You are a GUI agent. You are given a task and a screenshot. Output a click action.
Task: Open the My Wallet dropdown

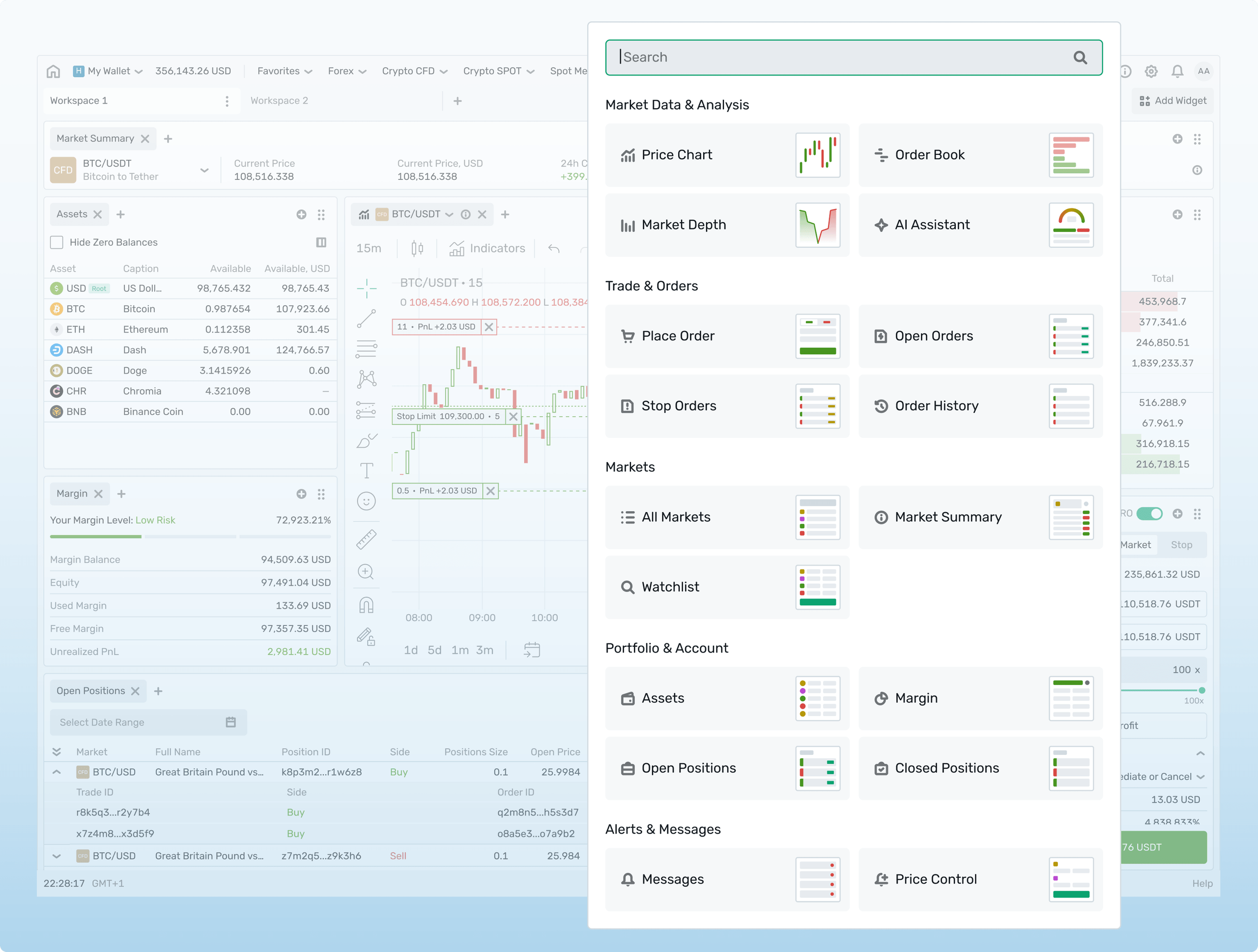pyautogui.click(x=108, y=71)
